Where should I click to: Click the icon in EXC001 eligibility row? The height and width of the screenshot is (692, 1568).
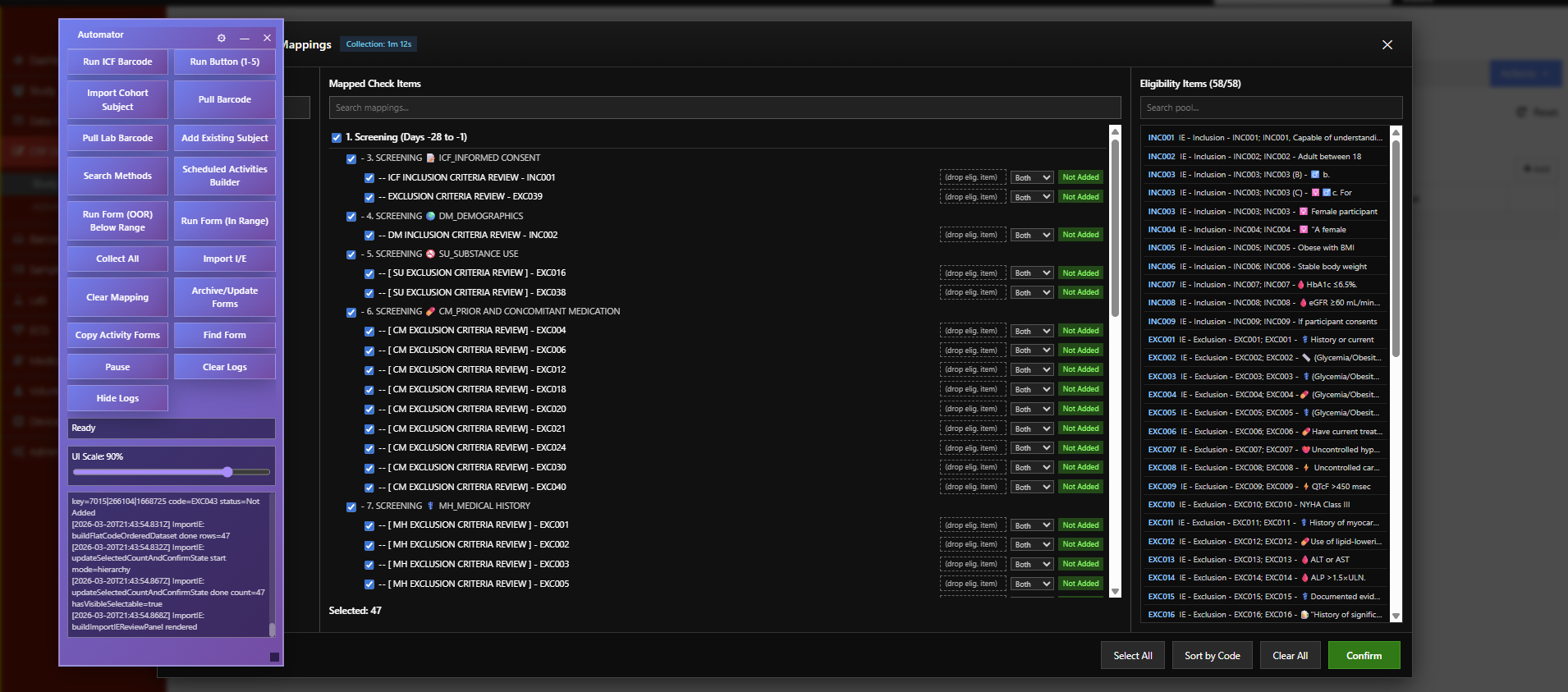(x=1305, y=340)
